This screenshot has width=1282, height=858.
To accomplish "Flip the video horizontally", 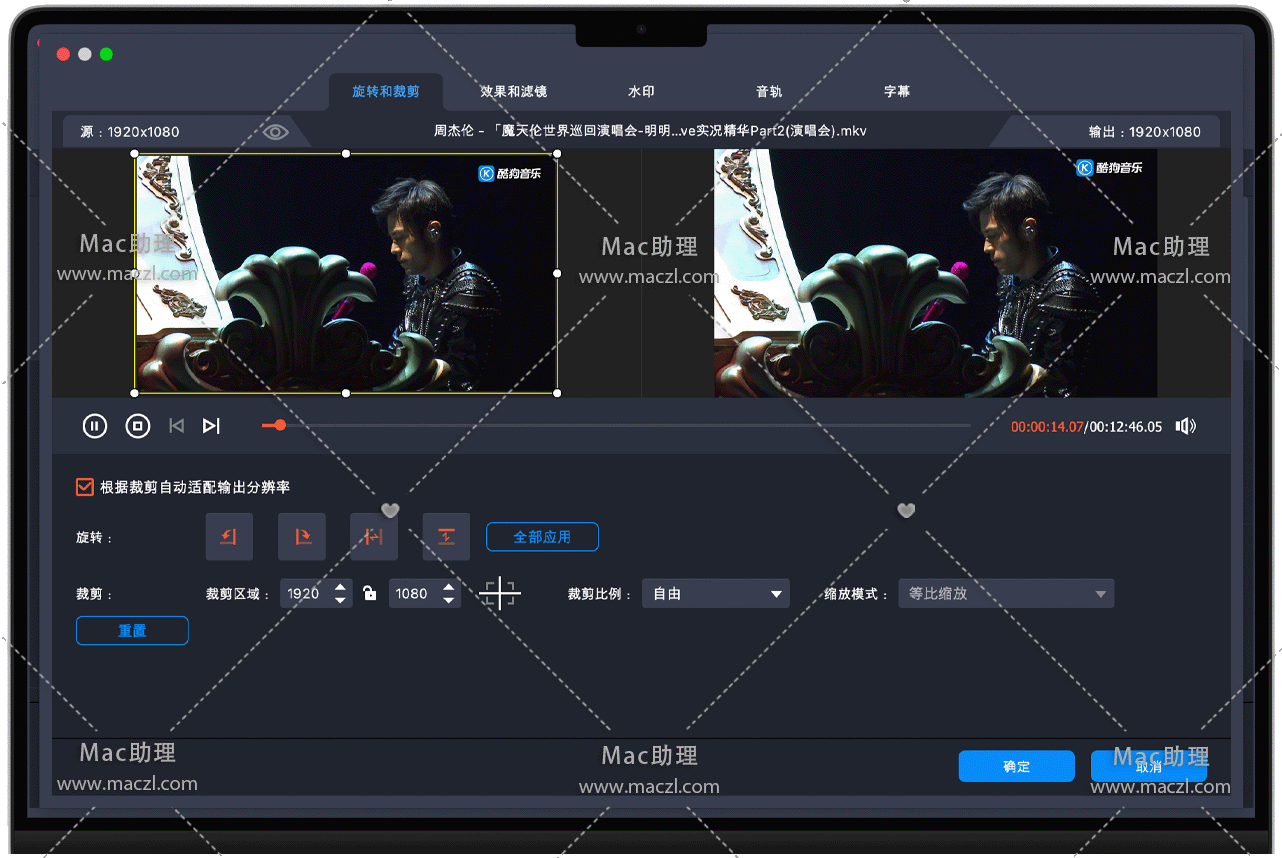I will coord(374,537).
